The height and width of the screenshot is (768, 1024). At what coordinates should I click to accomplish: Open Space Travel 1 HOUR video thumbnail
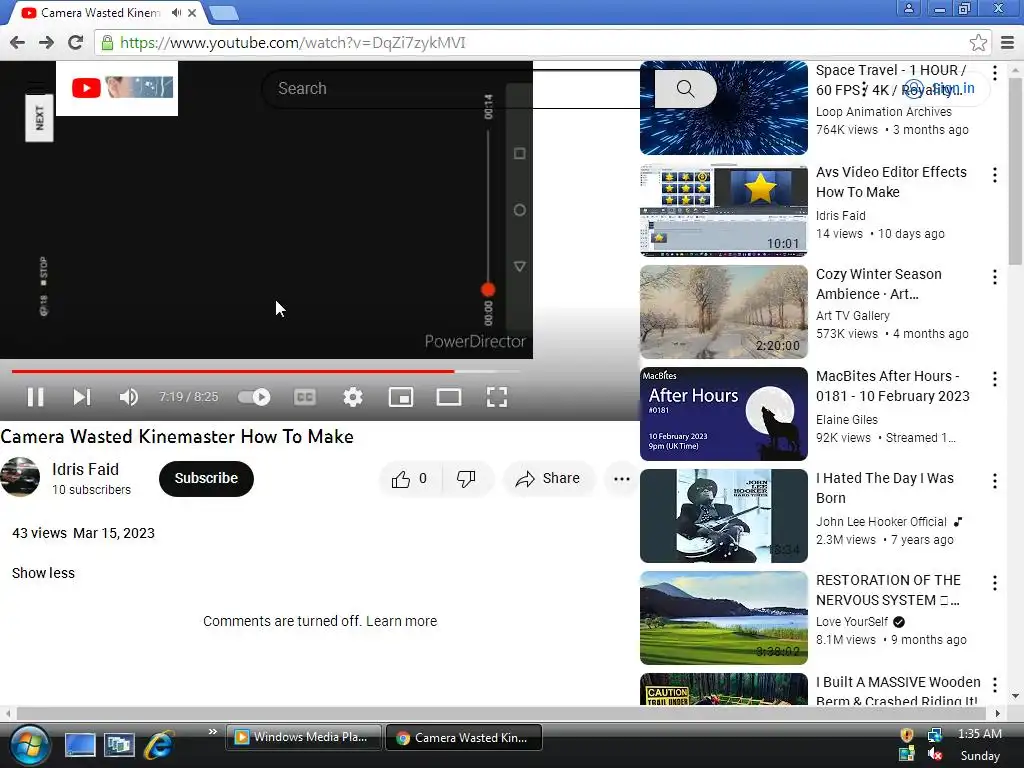tap(724, 108)
